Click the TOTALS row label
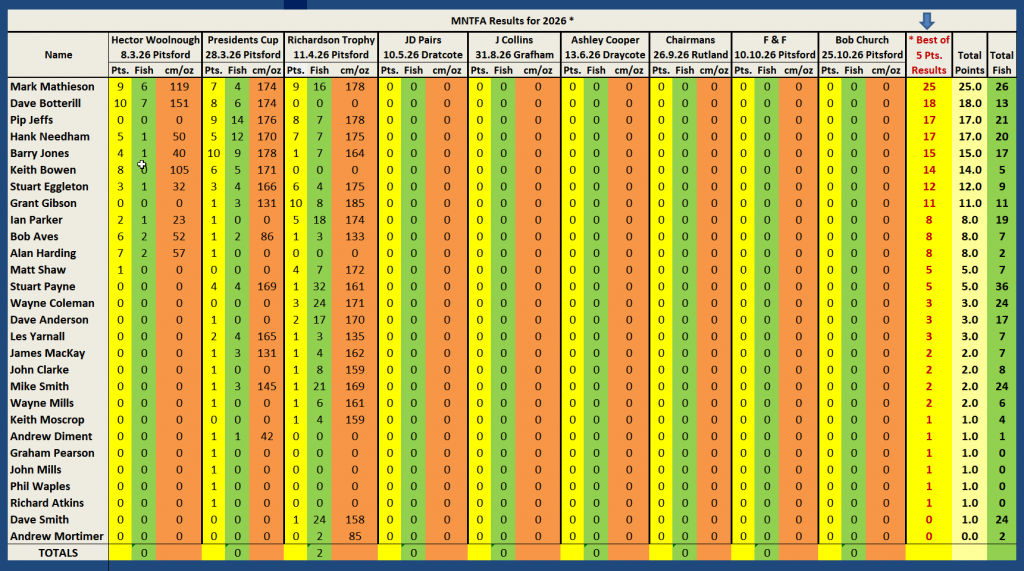Viewport: 1024px width, 571px height. (56, 553)
